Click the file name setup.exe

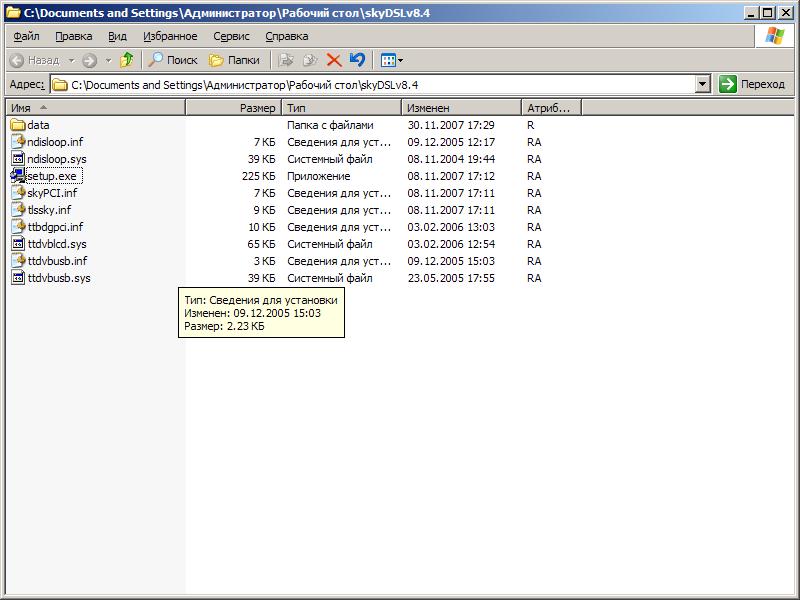(x=52, y=176)
